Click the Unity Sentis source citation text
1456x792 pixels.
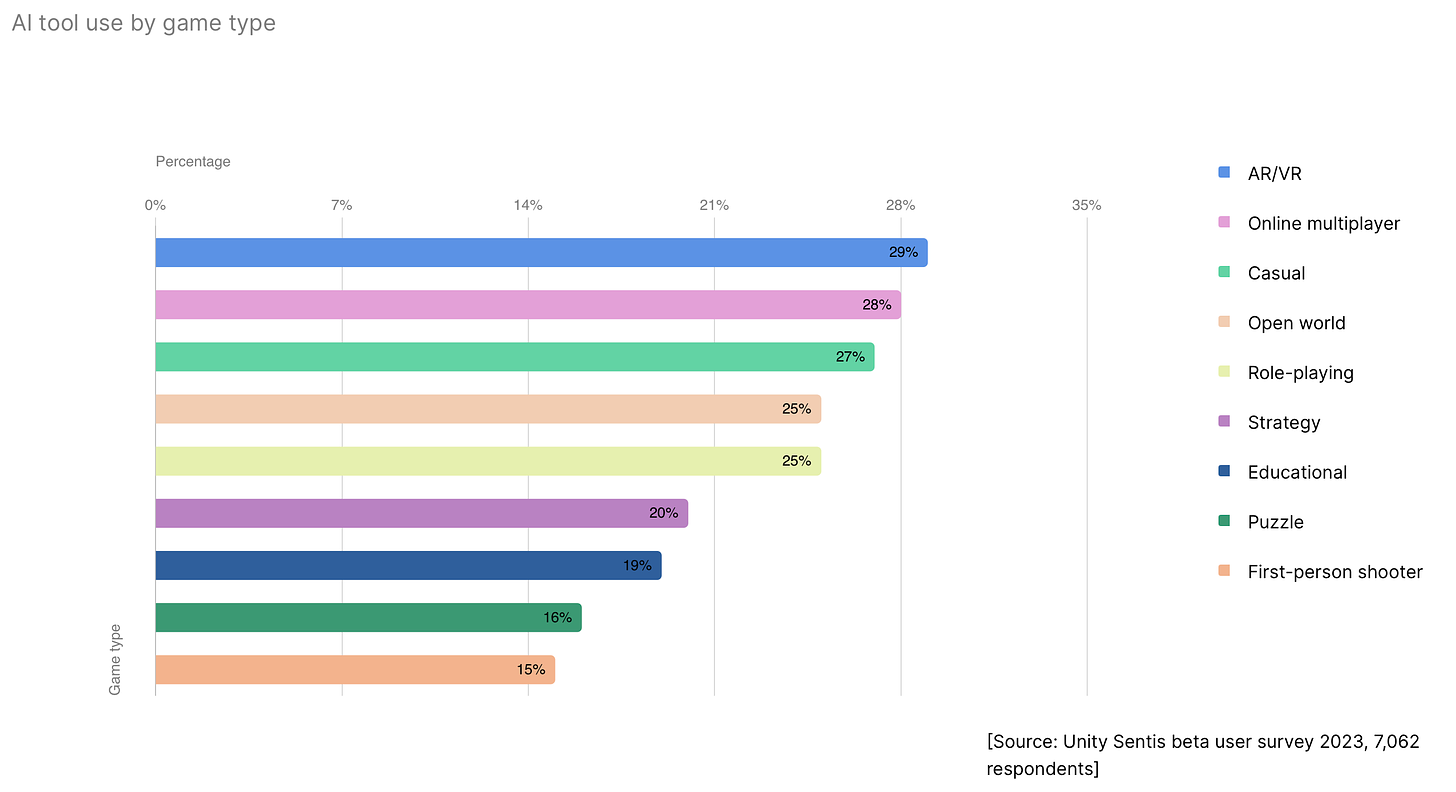pos(1202,755)
